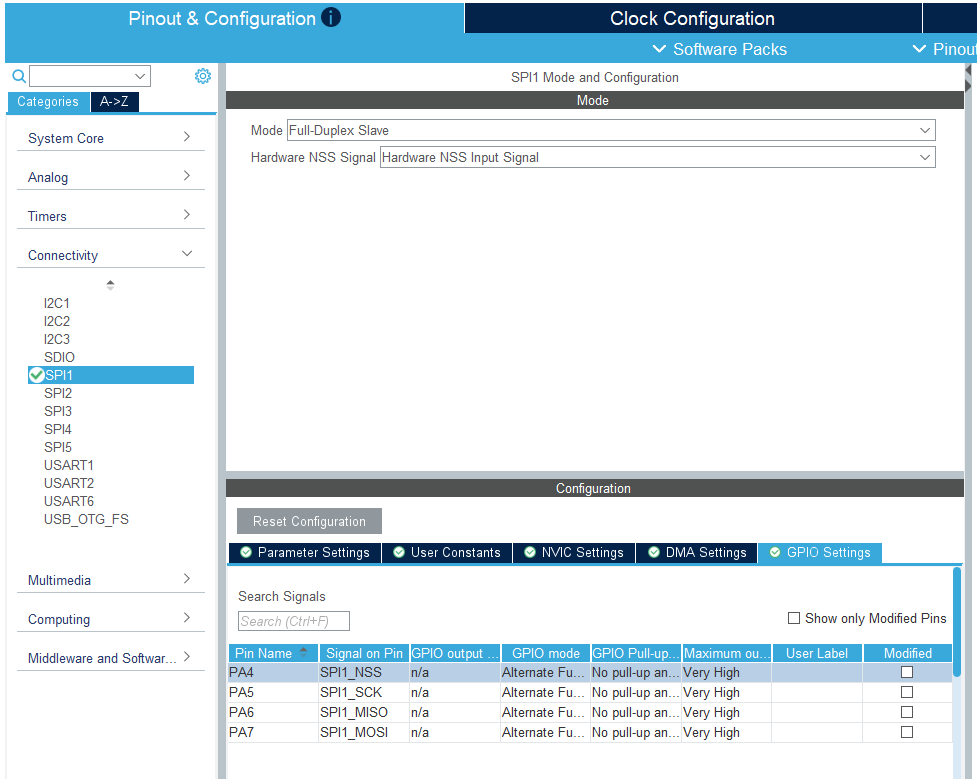Select USART2 peripheral
977x779 pixels.
pos(69,484)
